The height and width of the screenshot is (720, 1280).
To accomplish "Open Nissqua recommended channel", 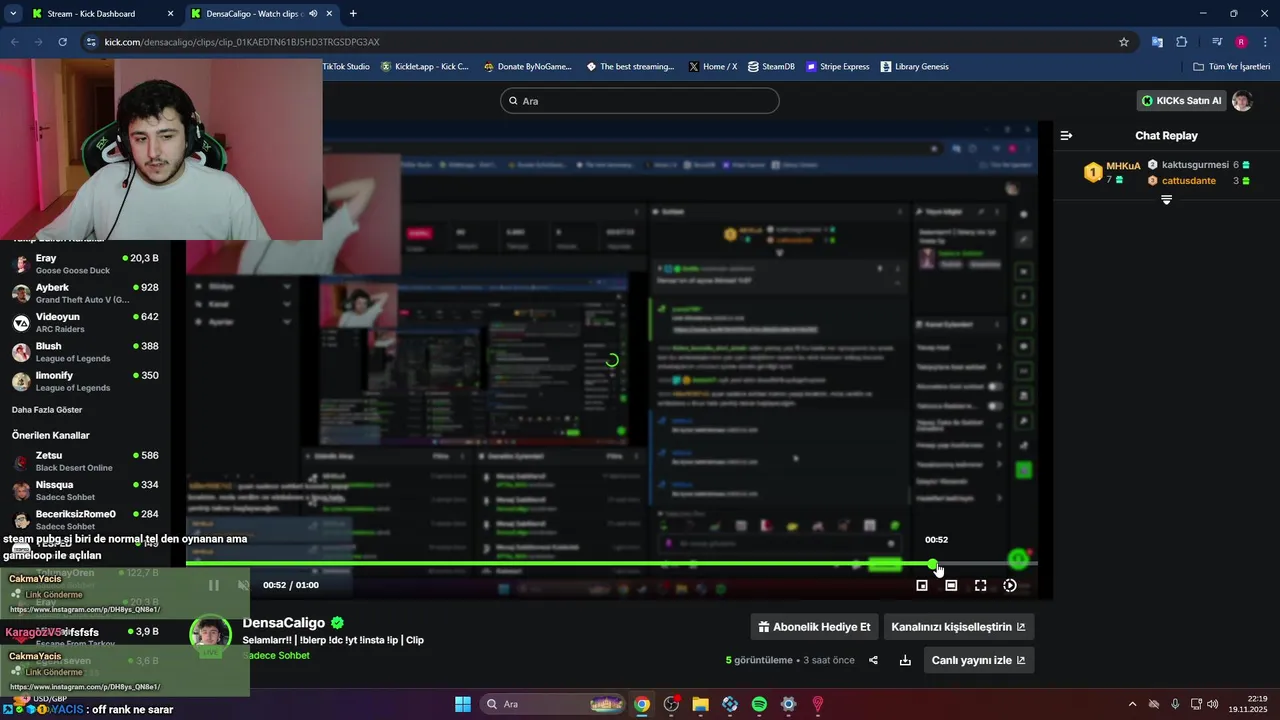I will (x=85, y=490).
